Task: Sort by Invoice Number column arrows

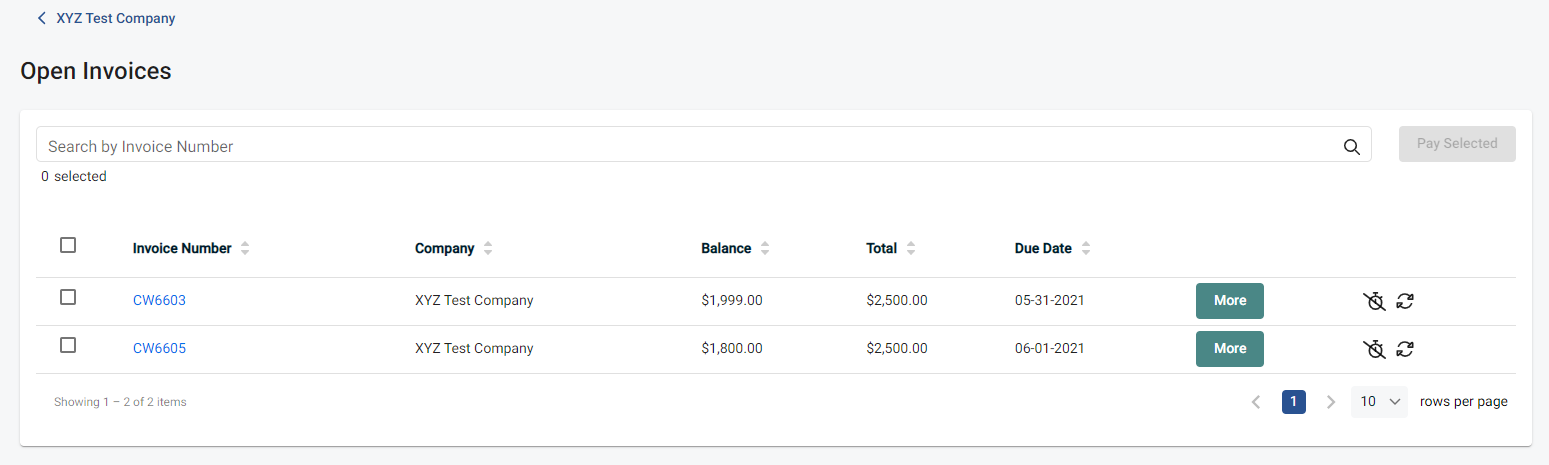Action: 245,249
